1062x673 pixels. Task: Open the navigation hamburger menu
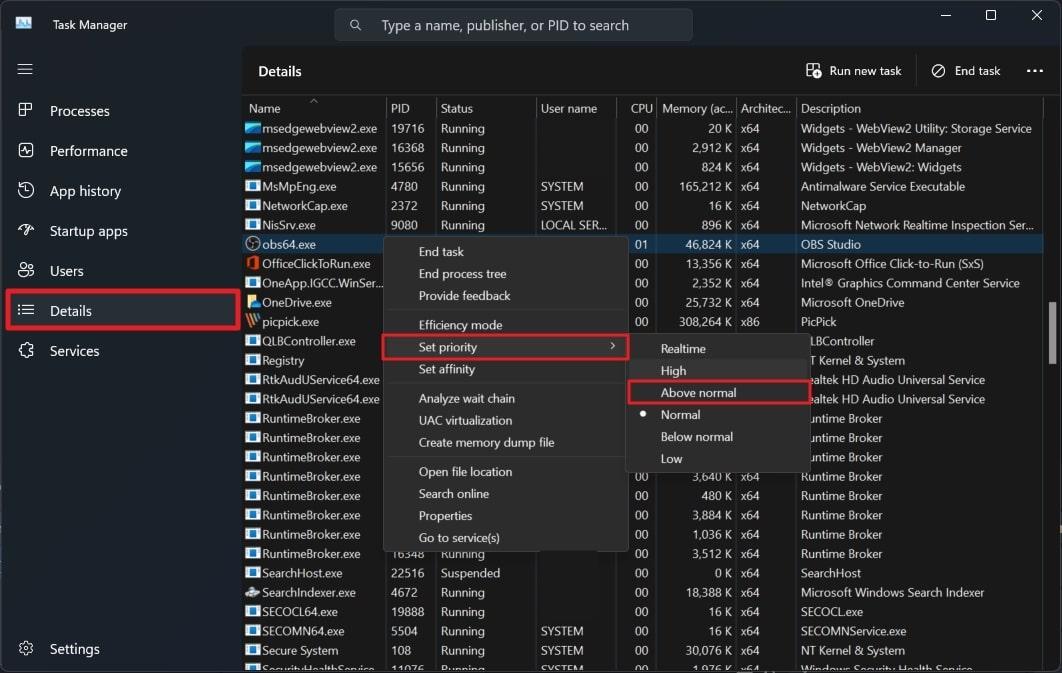click(x=25, y=69)
